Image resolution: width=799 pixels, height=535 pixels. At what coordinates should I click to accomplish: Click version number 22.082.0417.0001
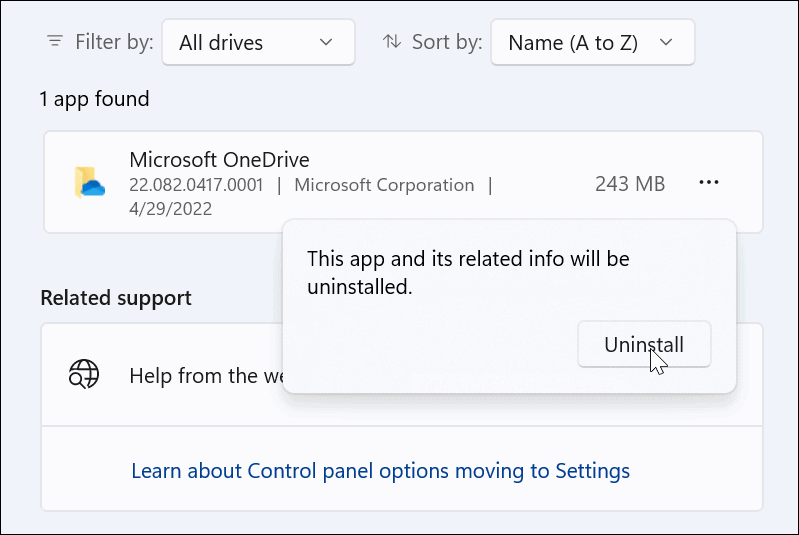(196, 185)
